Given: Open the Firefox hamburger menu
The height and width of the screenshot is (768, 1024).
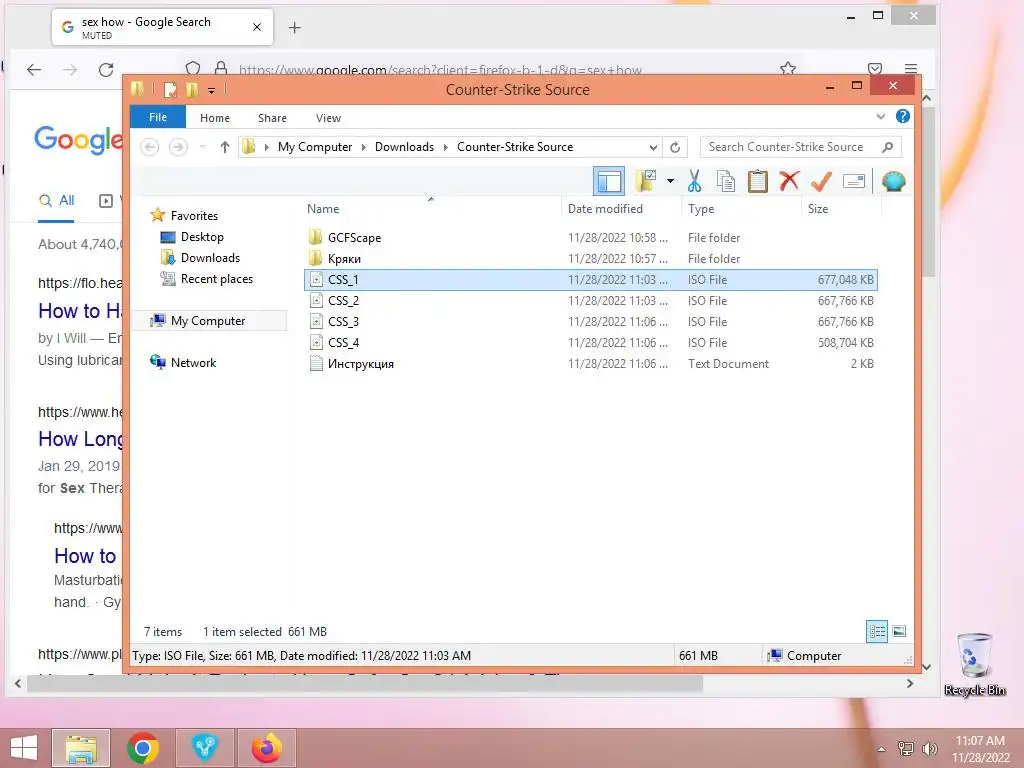Looking at the screenshot, I should pos(911,69).
